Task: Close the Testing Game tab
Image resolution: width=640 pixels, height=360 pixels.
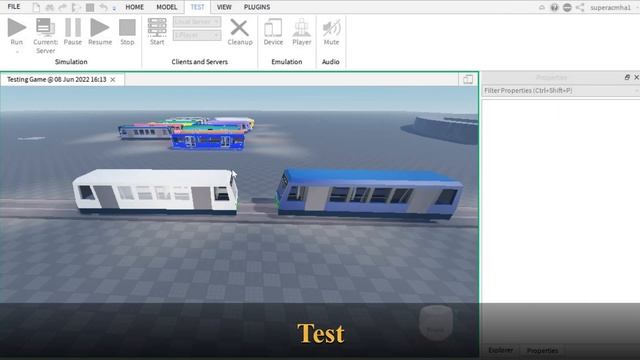Action: tap(113, 80)
